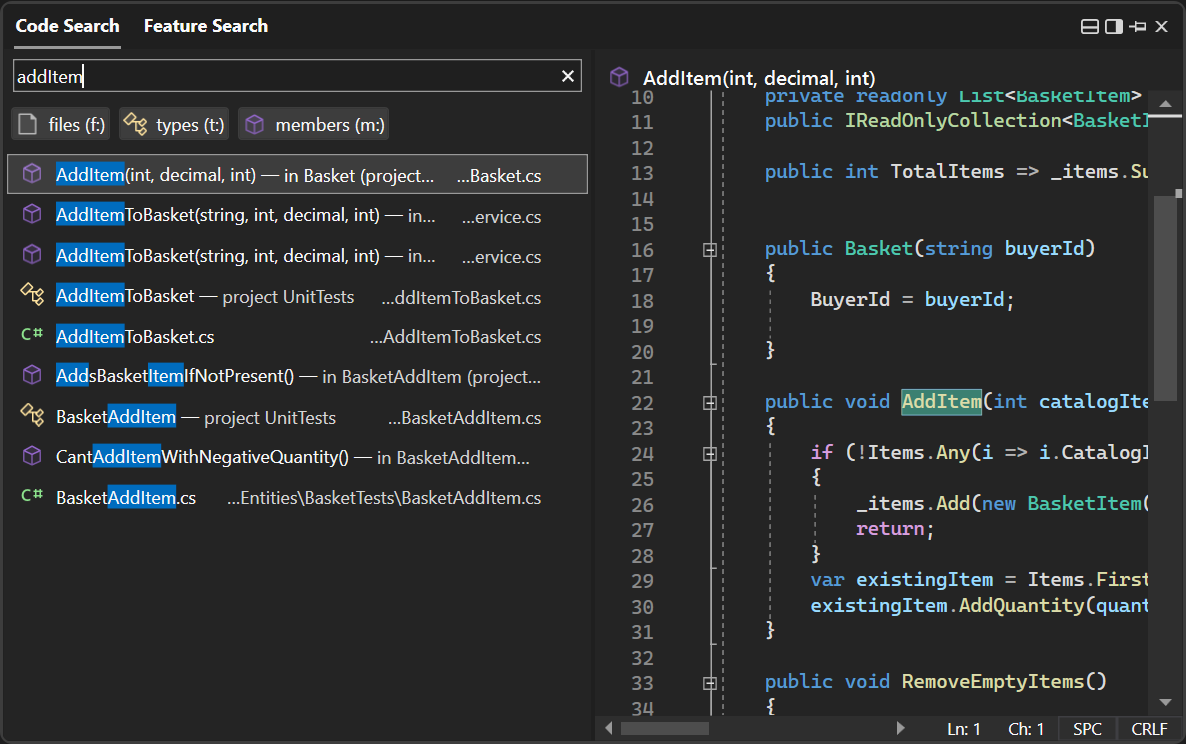
Task: Toggle the files (f:) filter
Action: click(x=62, y=125)
